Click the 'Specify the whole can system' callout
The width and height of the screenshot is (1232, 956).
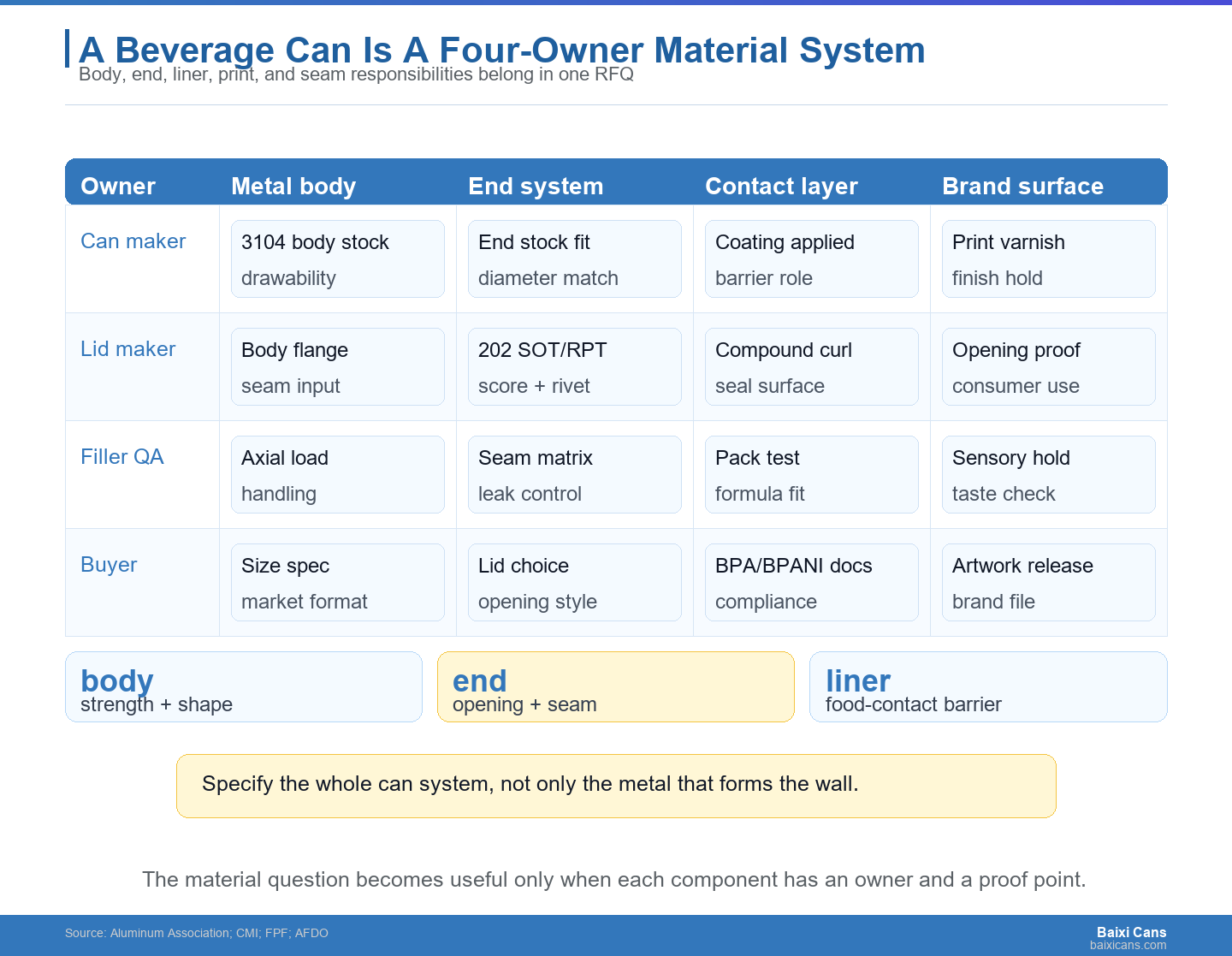coord(616,786)
